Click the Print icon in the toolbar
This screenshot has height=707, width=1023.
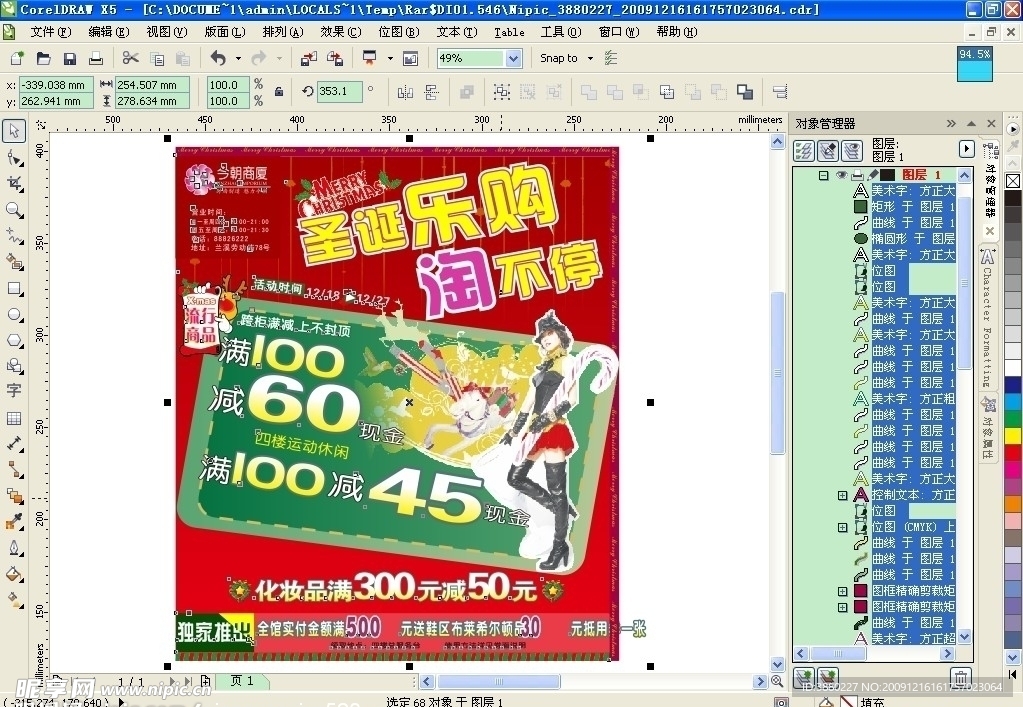(96, 58)
